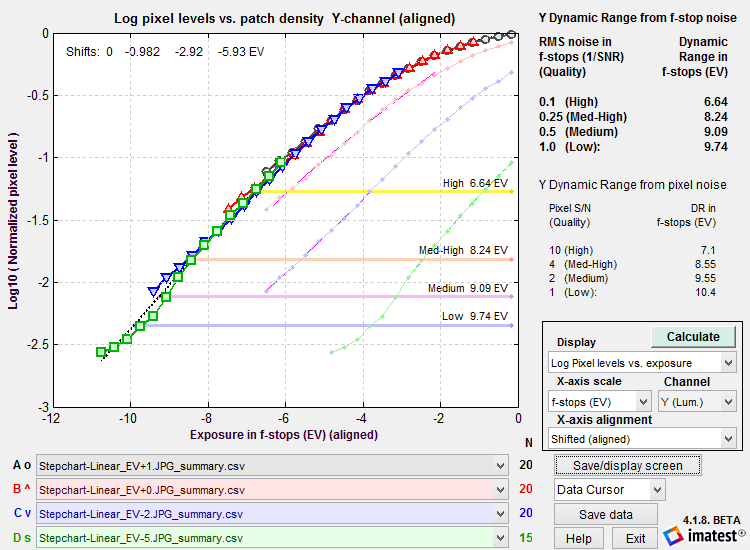Click the Save data button
The height and width of the screenshot is (550, 750).
click(x=606, y=515)
